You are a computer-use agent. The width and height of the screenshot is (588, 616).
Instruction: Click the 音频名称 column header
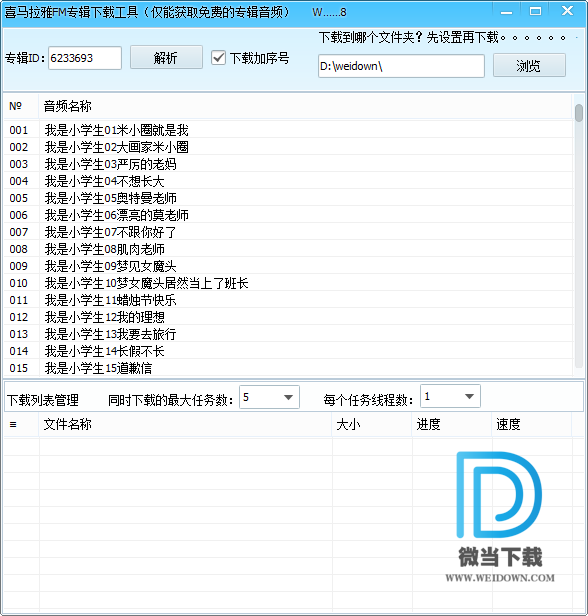(305, 106)
